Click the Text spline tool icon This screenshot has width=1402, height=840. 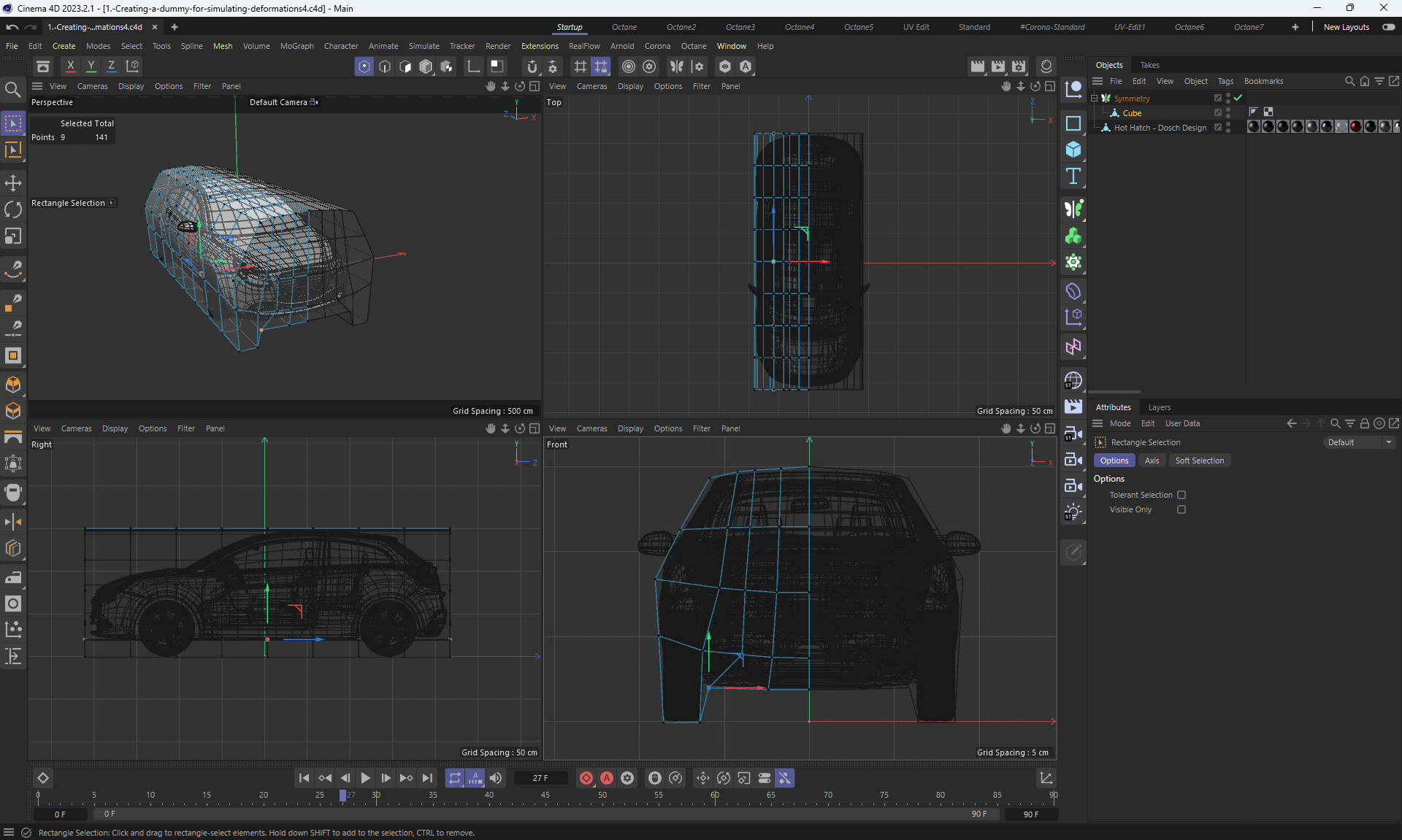click(1073, 177)
